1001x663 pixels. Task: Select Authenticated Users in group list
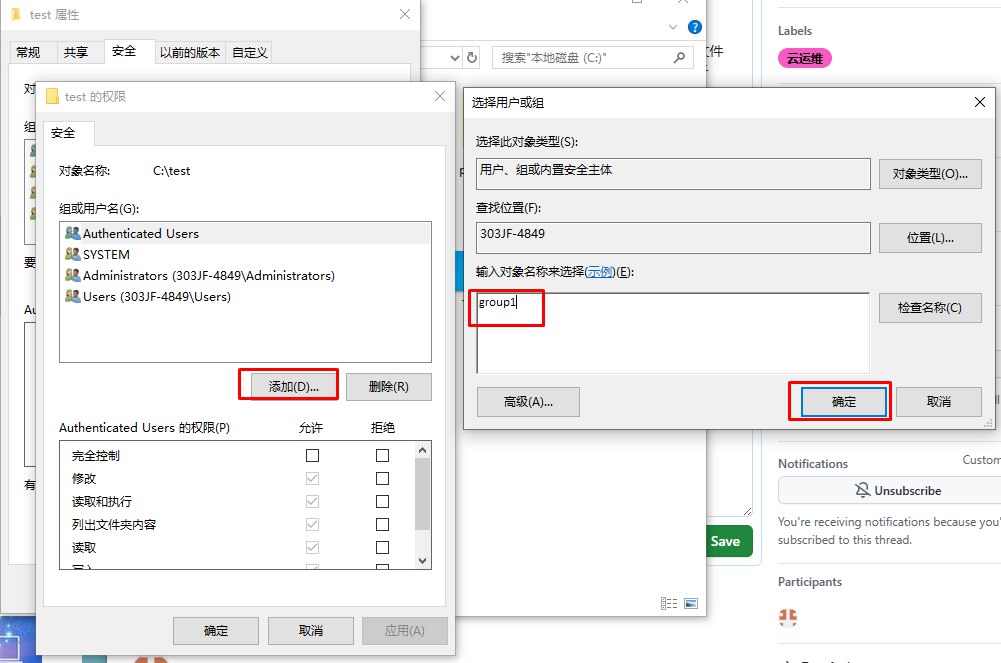click(x=245, y=234)
